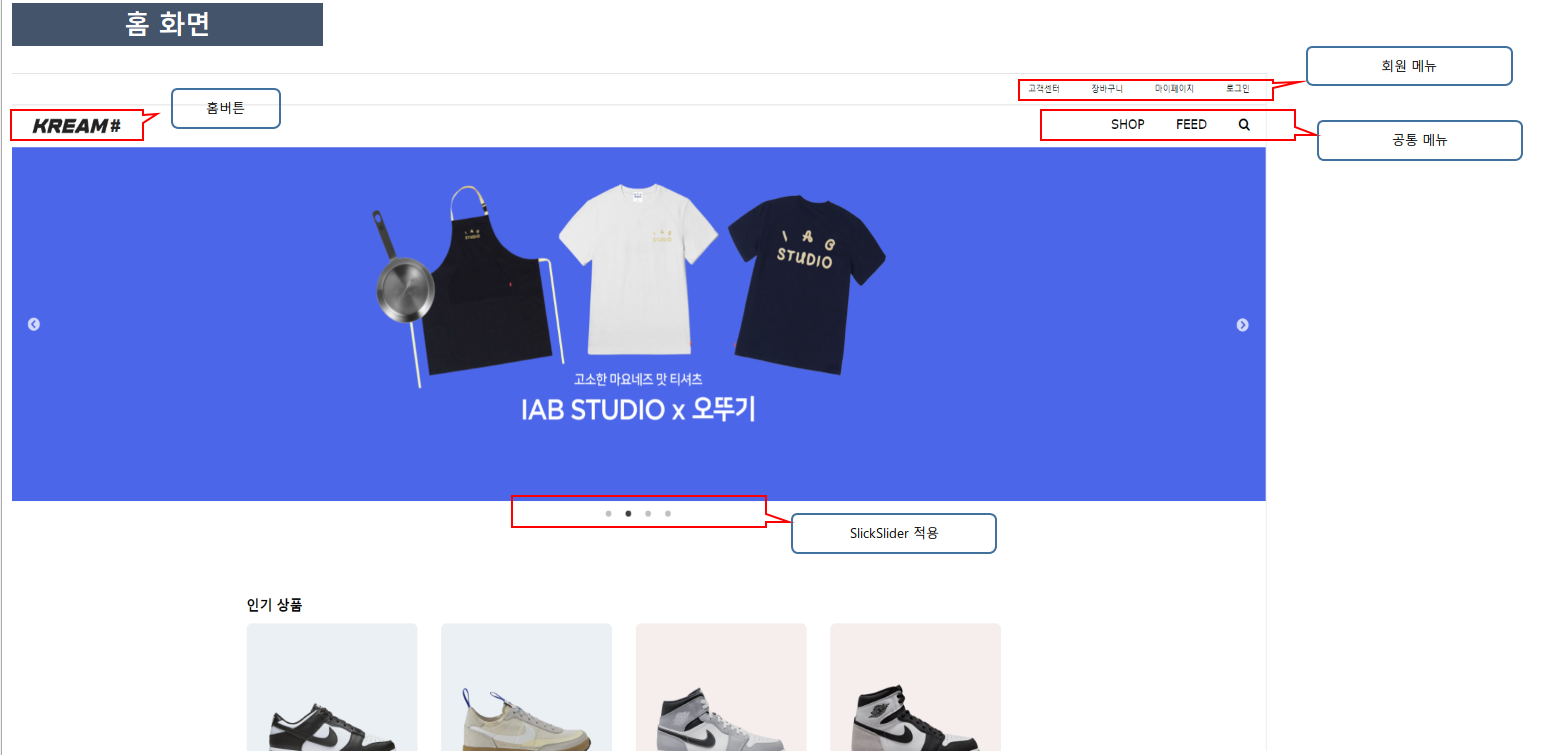Select the first slider navigation dot
Image resolution: width=1556 pixels, height=755 pixels.
pyautogui.click(x=609, y=513)
